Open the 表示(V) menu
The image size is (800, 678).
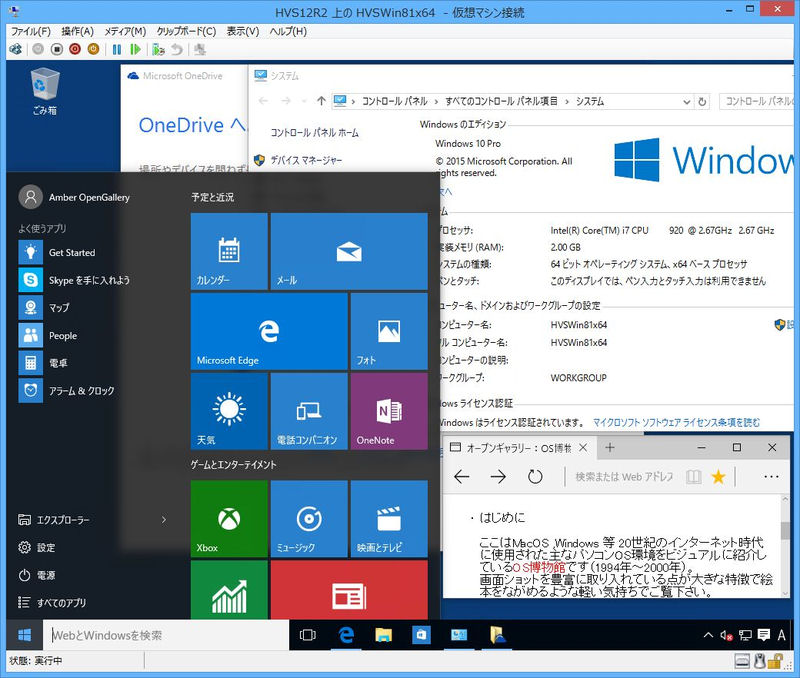(x=243, y=31)
